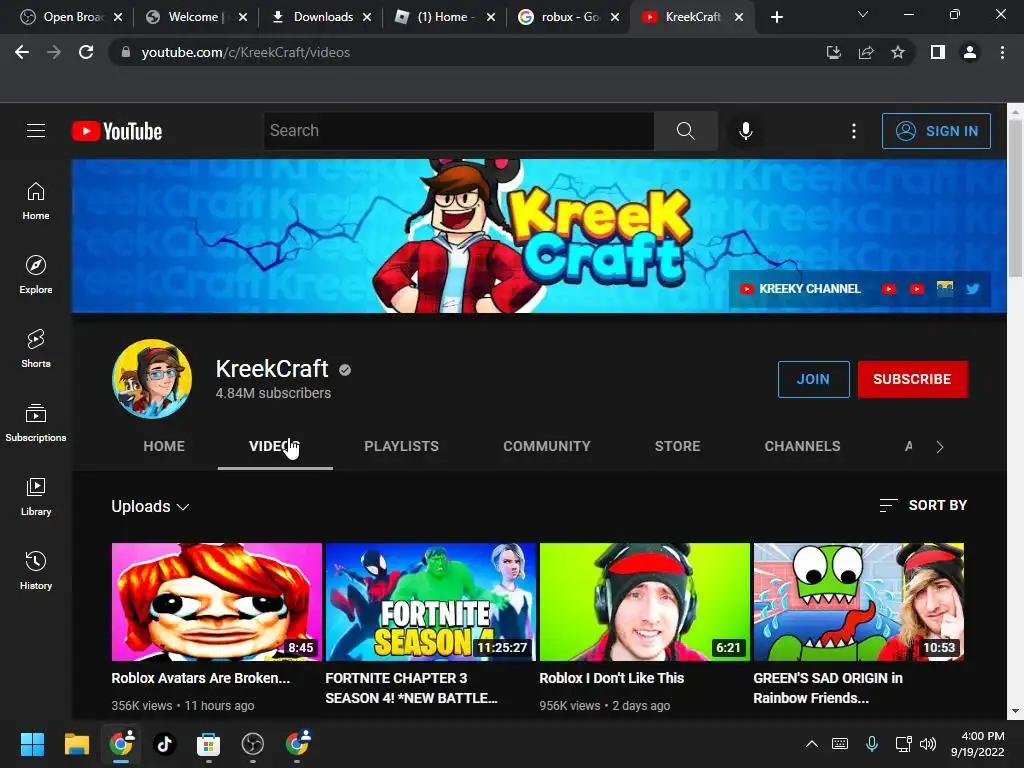Image resolution: width=1024 pixels, height=768 pixels.
Task: Open Windows Start menu
Action: (32, 744)
